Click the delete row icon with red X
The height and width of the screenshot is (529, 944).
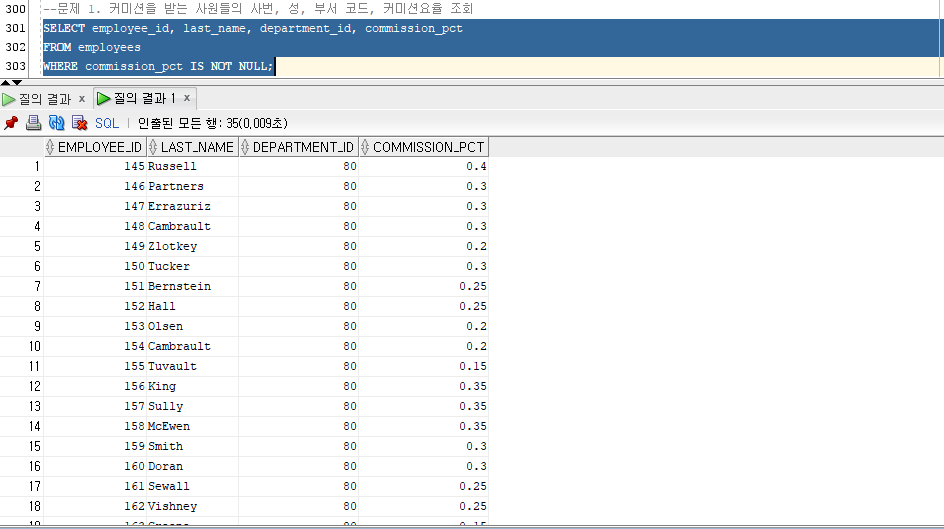point(79,123)
